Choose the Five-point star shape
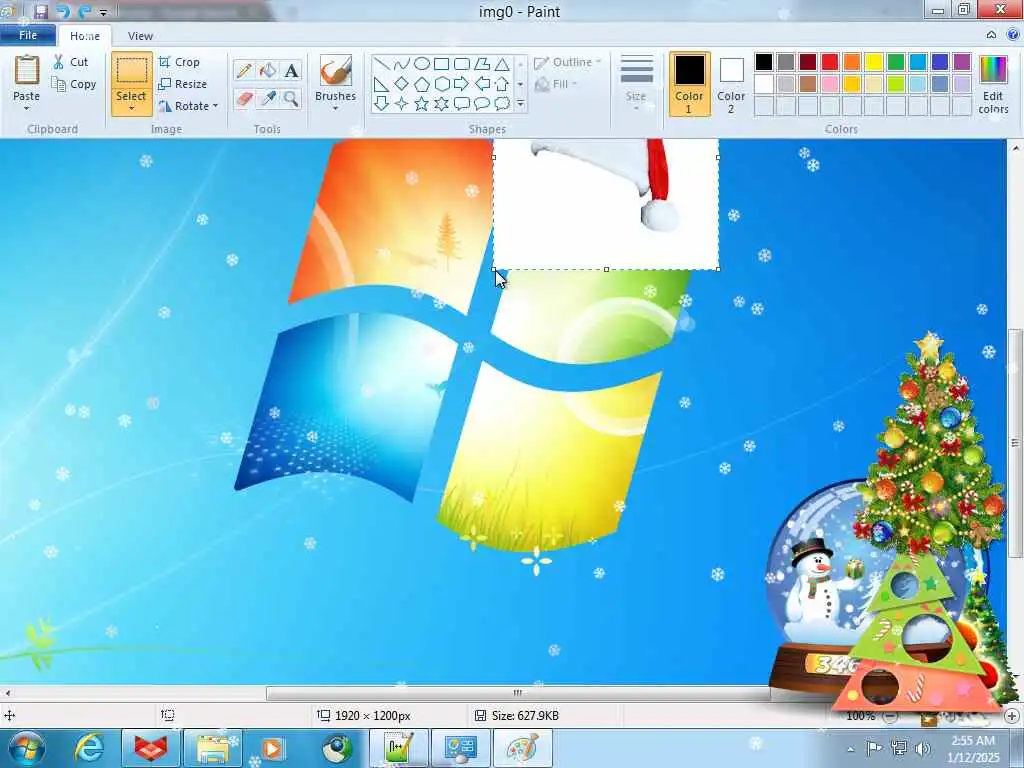The image size is (1024, 768). 422,103
